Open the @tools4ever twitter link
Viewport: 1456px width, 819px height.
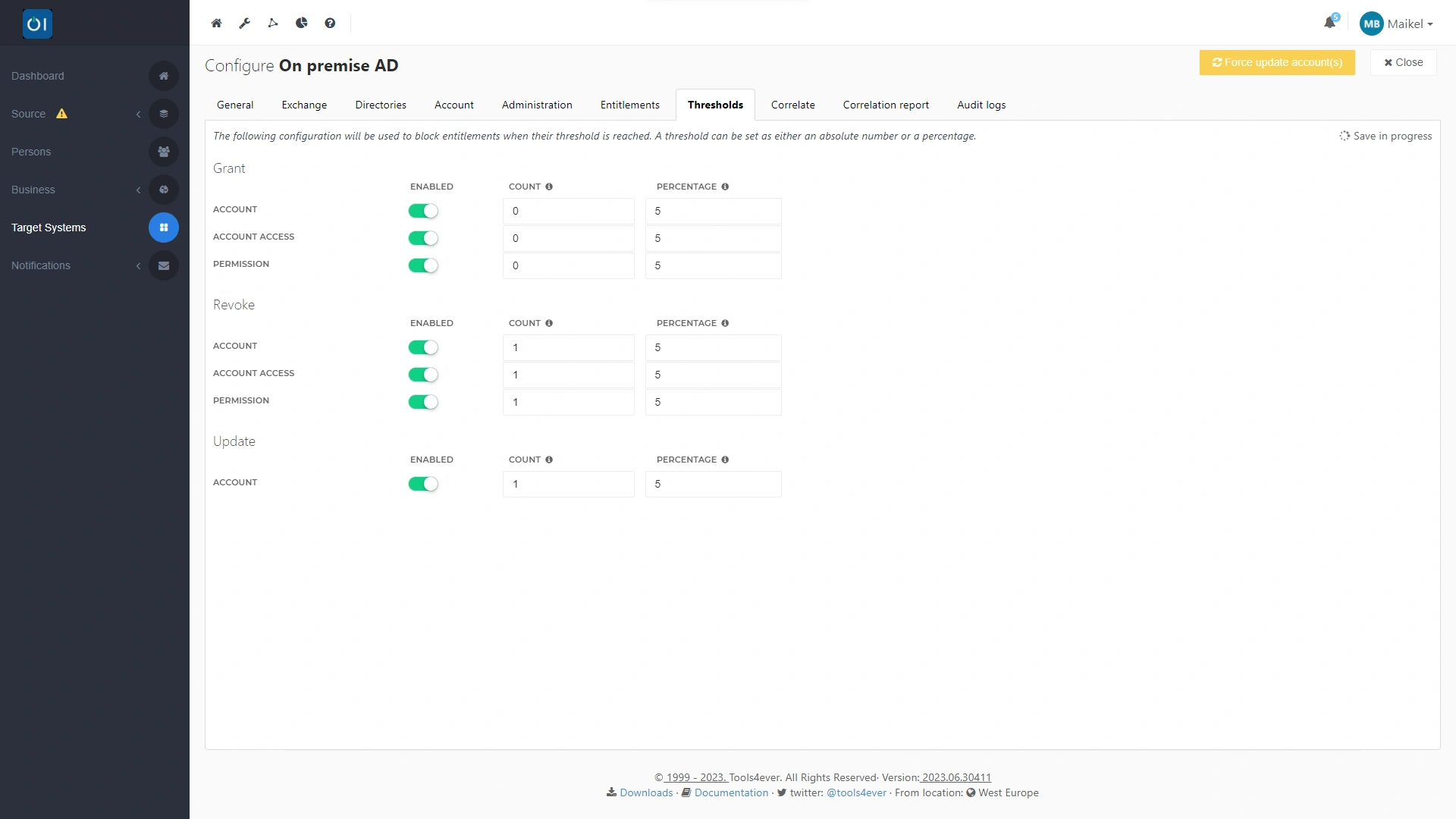click(x=856, y=792)
